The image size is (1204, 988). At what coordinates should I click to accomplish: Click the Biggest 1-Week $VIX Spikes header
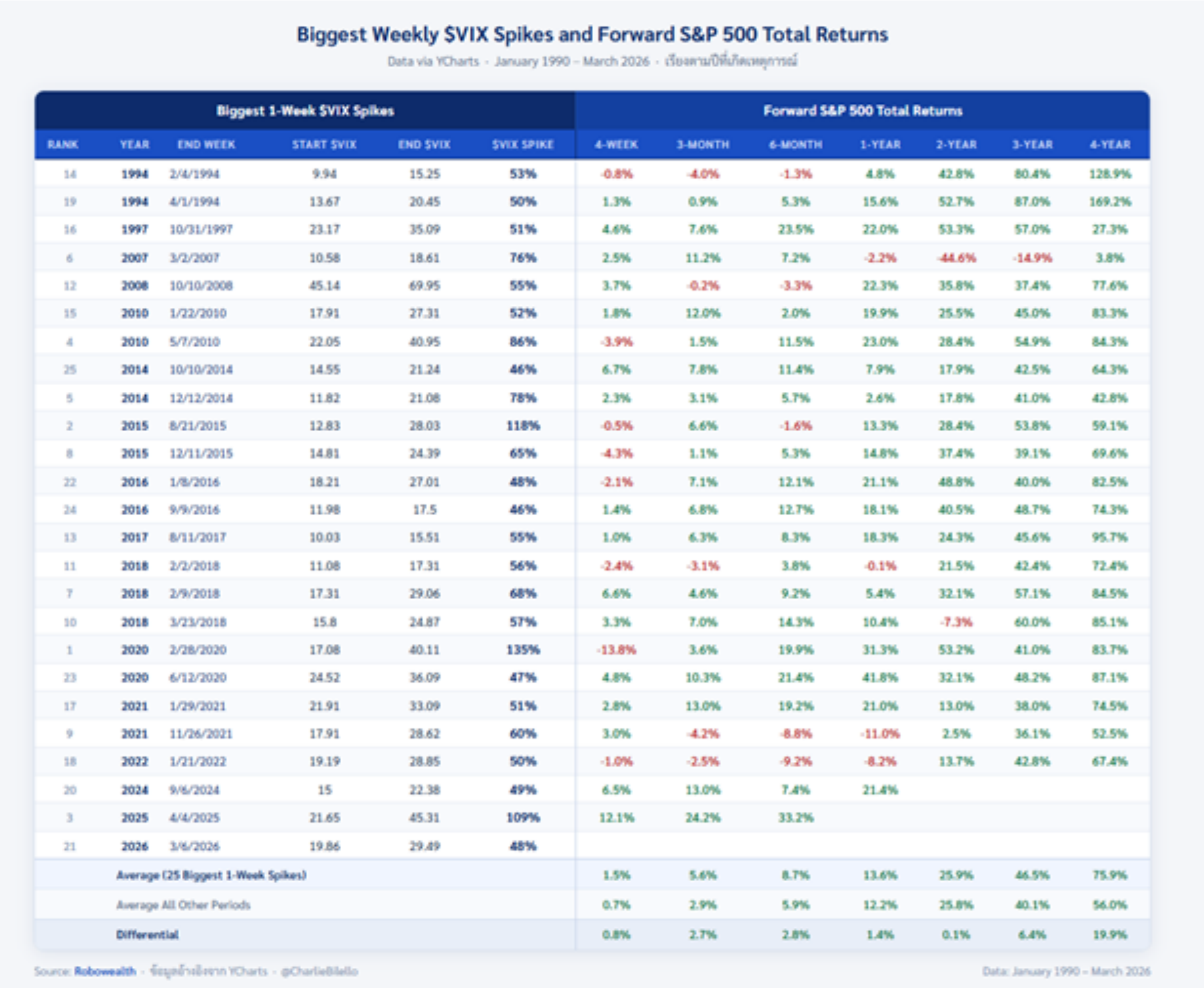305,111
